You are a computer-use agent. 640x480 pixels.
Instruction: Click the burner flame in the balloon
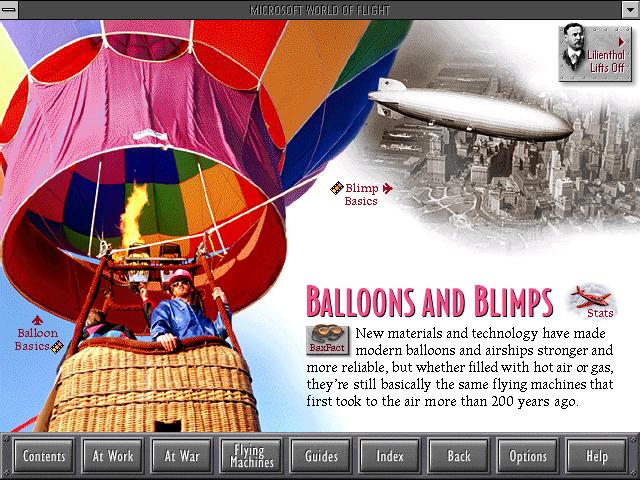click(134, 216)
